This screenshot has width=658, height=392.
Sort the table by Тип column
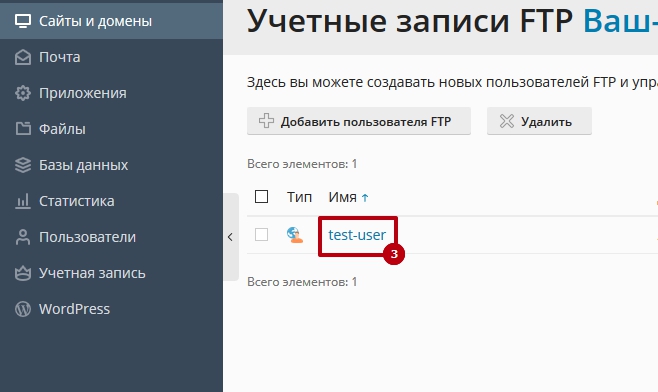coord(299,197)
